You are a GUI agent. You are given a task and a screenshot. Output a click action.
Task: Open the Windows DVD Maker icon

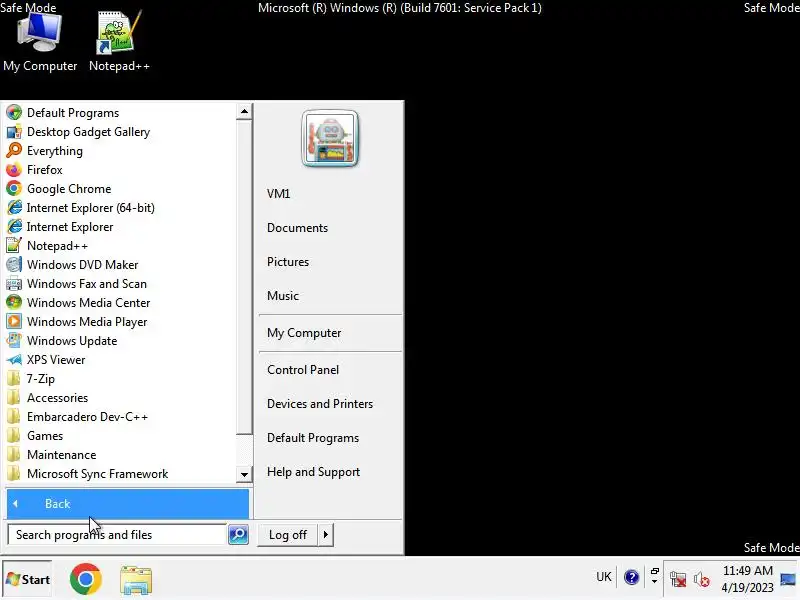[14, 265]
